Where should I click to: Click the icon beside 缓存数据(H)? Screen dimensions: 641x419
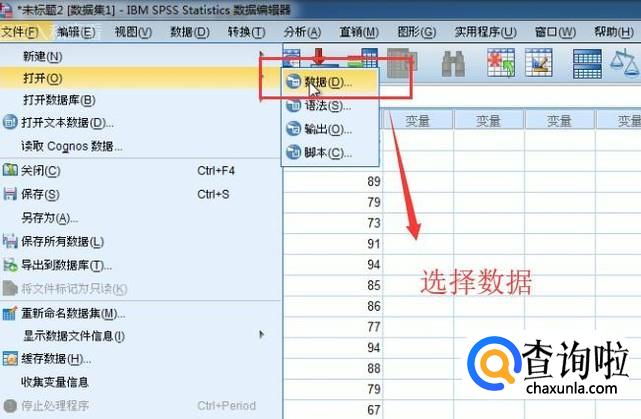tap(10, 359)
